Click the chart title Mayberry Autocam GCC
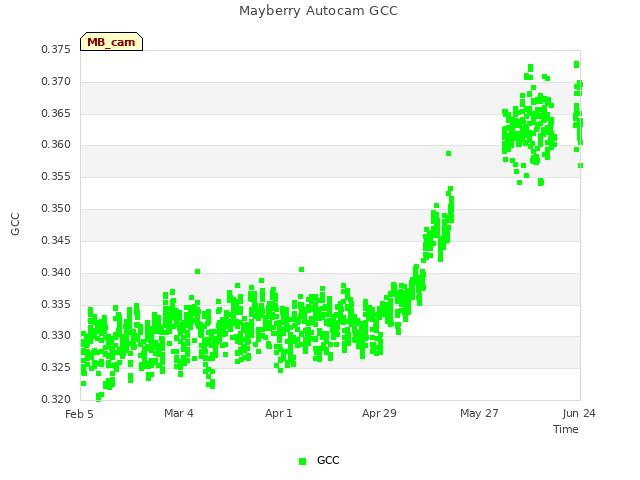The image size is (640, 480). pos(318,11)
